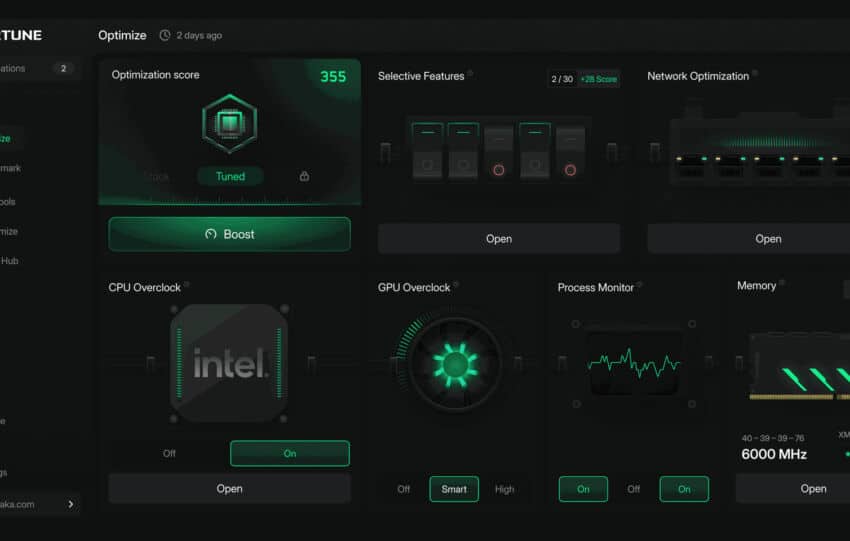Viewport: 850px width, 541px height.
Task: Click the info icon next to GPU Overclock
Action: tap(456, 284)
